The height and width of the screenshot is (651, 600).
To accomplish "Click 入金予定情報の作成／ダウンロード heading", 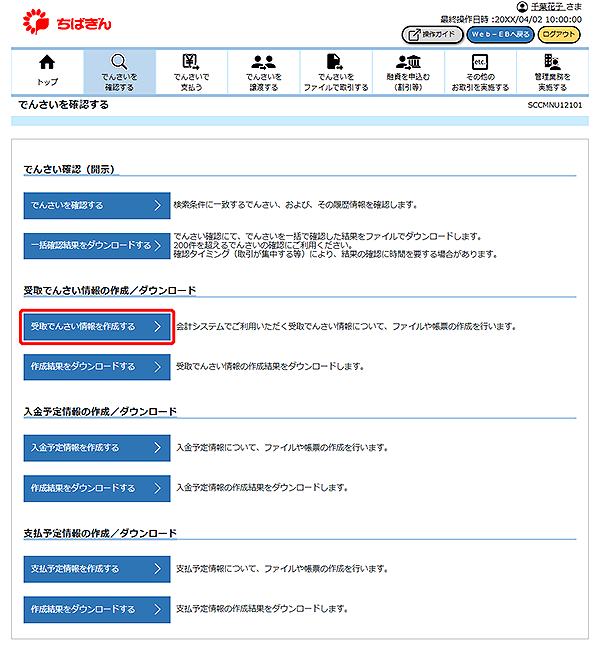I will pos(100,412).
